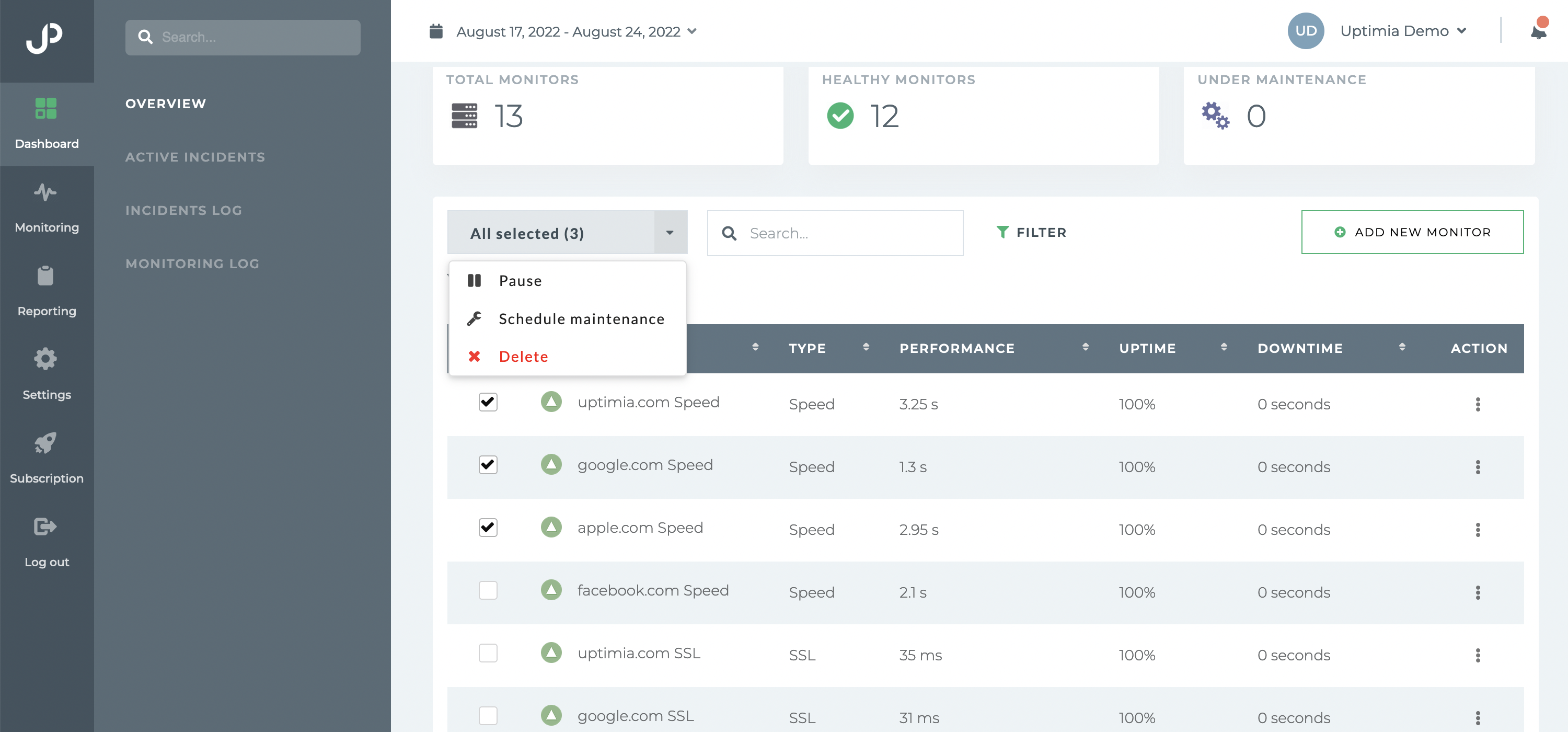Screen dimensions: 1568x732
Task: Open the uptimia.com SSL monitor link
Action: [x=639, y=653]
